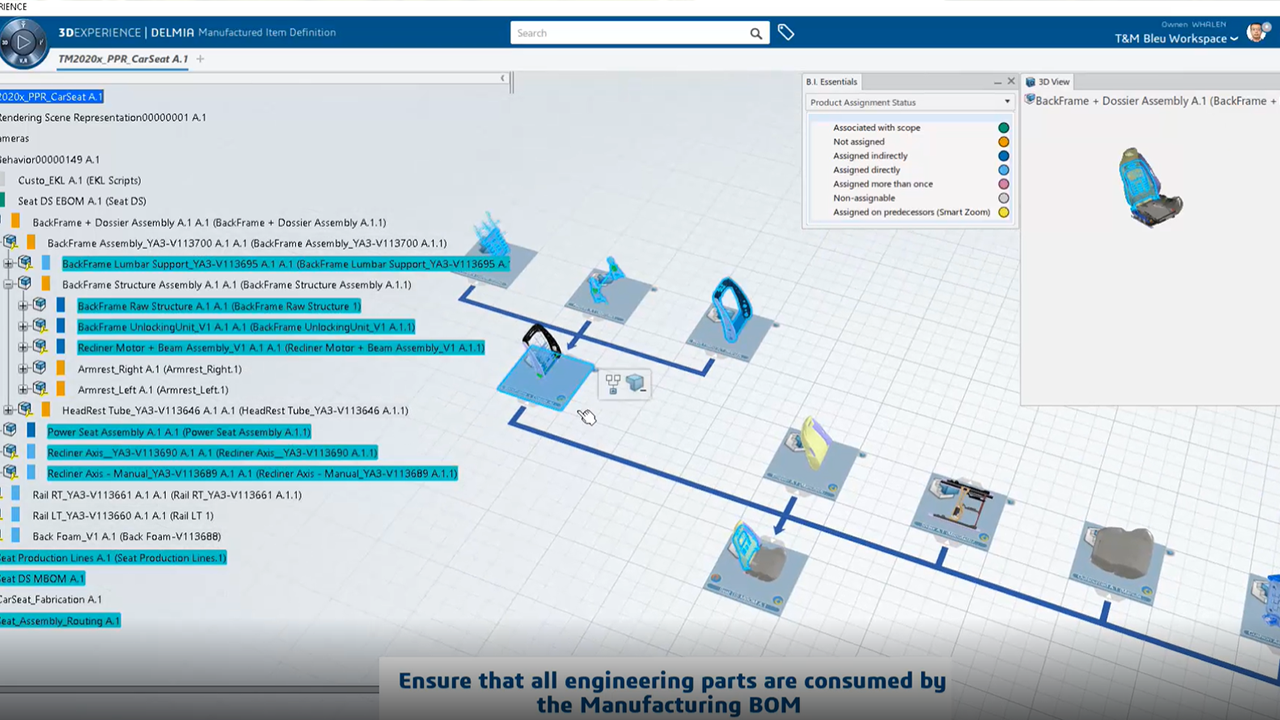Click Recliner Axis__YA3-V113690 node icon

pos(10,453)
